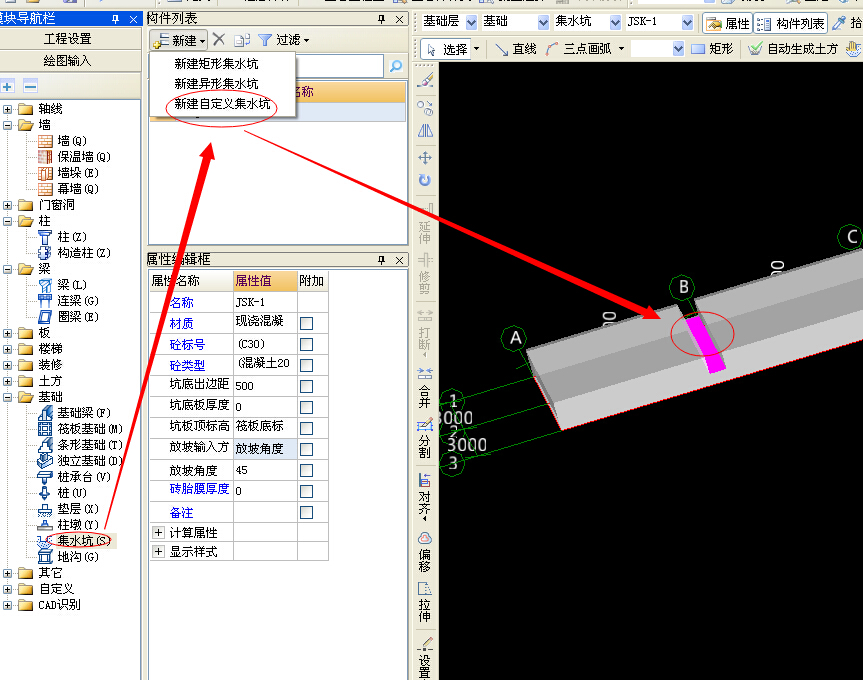Image resolution: width=863 pixels, height=680 pixels.
Task: Click the search magnifier icon
Action: coord(396,66)
